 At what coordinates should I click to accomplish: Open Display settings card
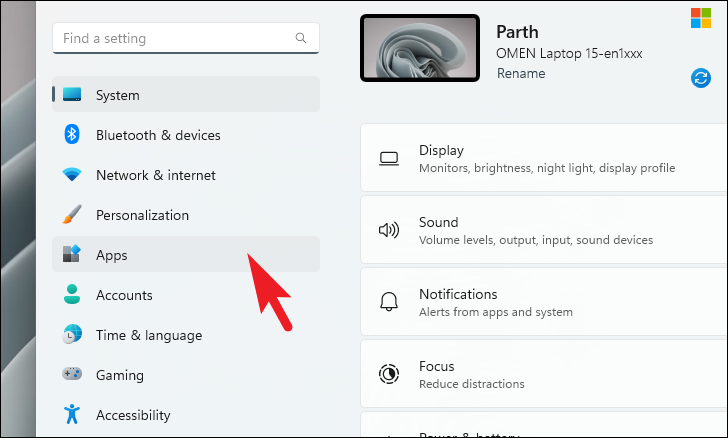[544, 158]
